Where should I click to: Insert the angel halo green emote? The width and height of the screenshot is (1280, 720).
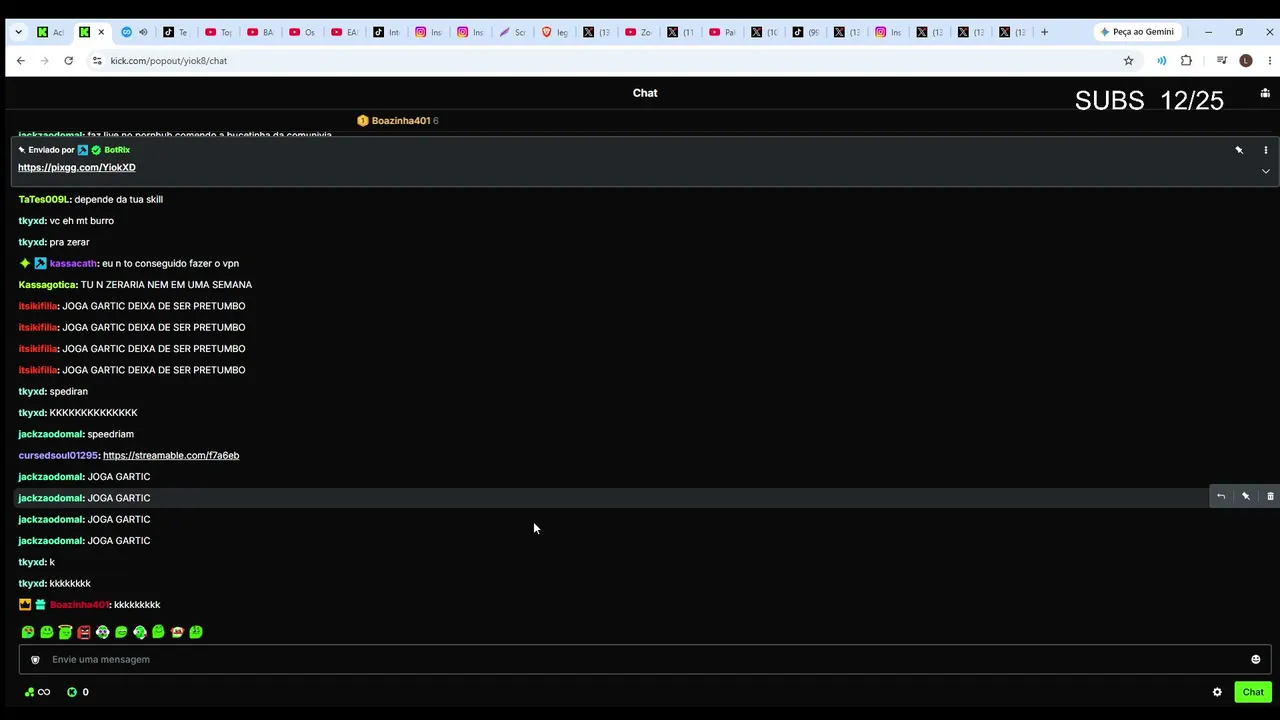(65, 632)
